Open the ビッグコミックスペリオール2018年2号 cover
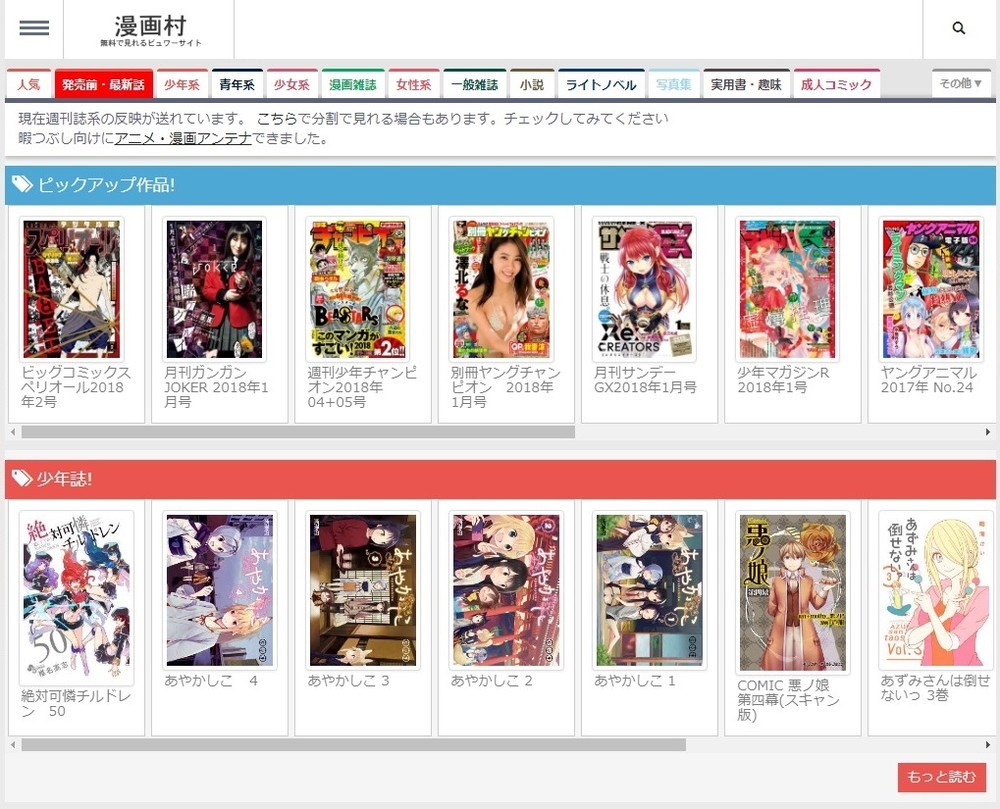Viewport: 1000px width, 809px height. pyautogui.click(x=71, y=289)
